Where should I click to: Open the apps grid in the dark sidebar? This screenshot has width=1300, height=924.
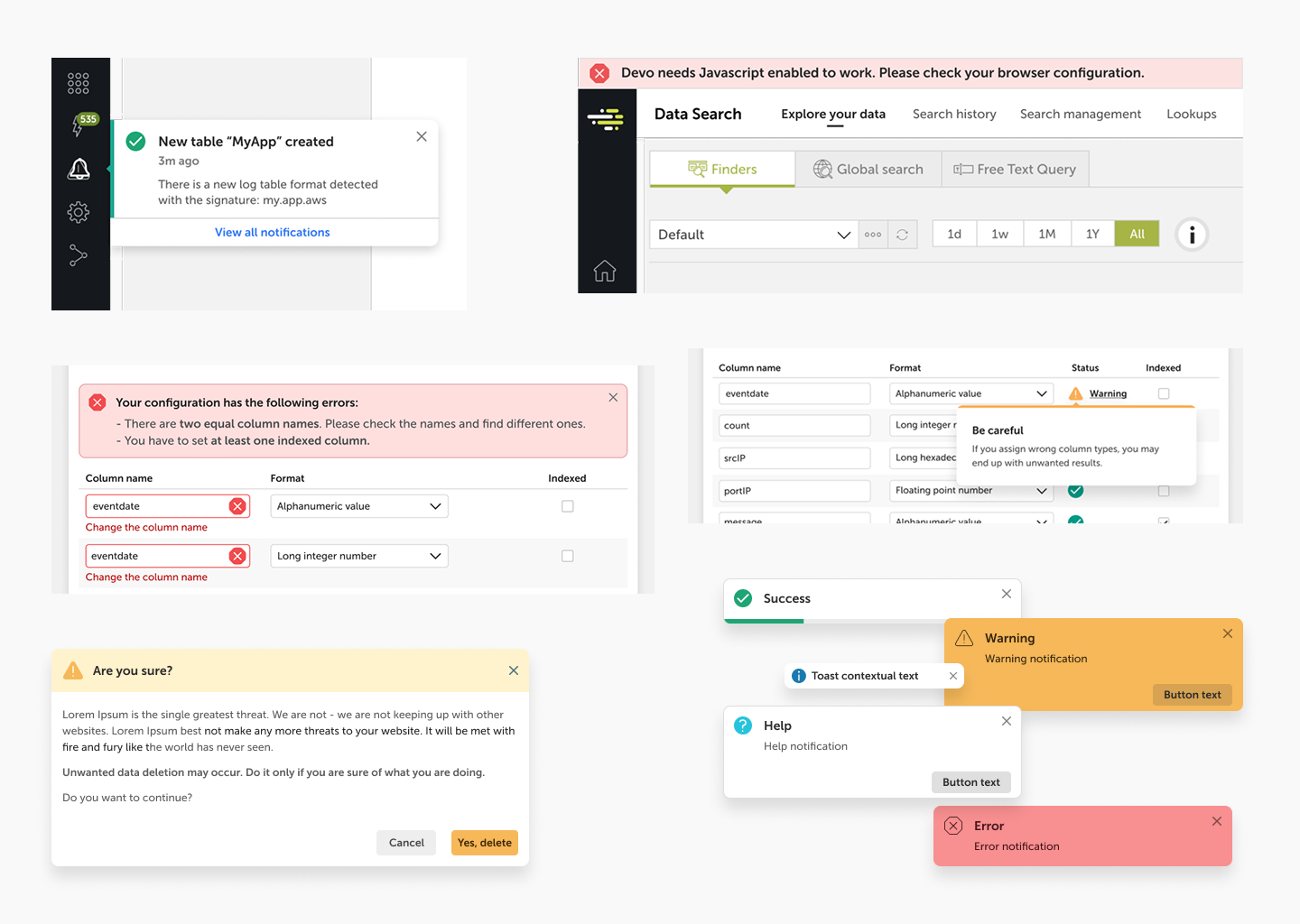(79, 82)
